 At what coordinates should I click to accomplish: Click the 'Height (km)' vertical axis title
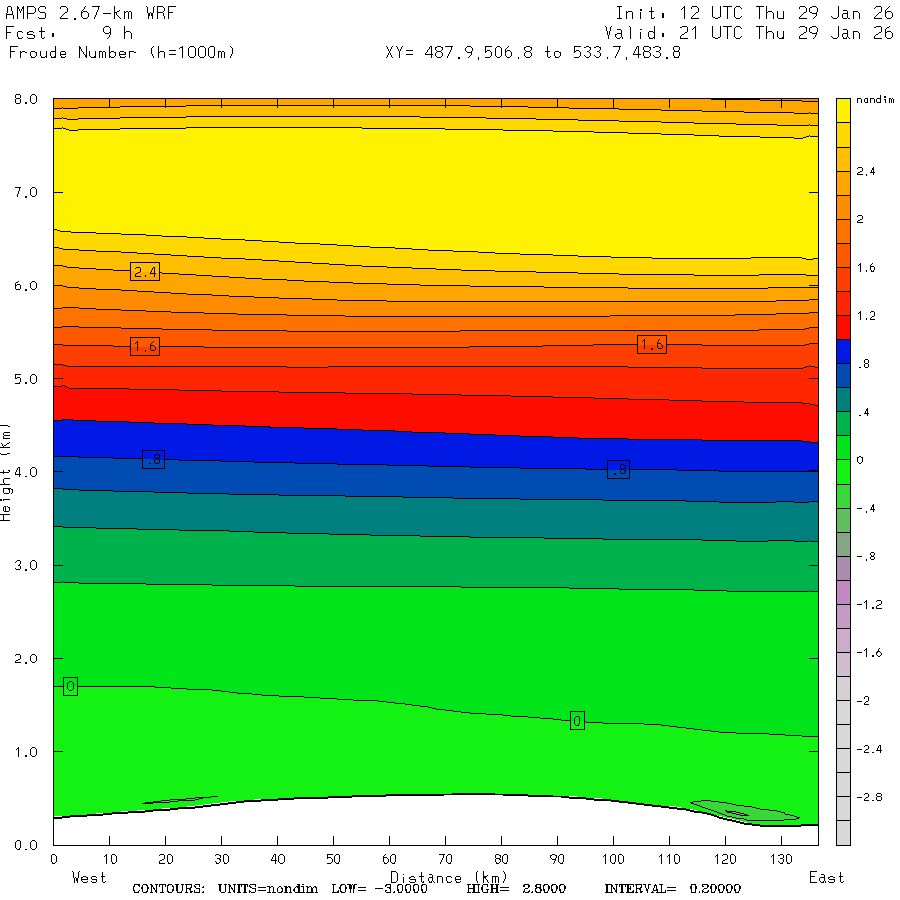click(6, 472)
